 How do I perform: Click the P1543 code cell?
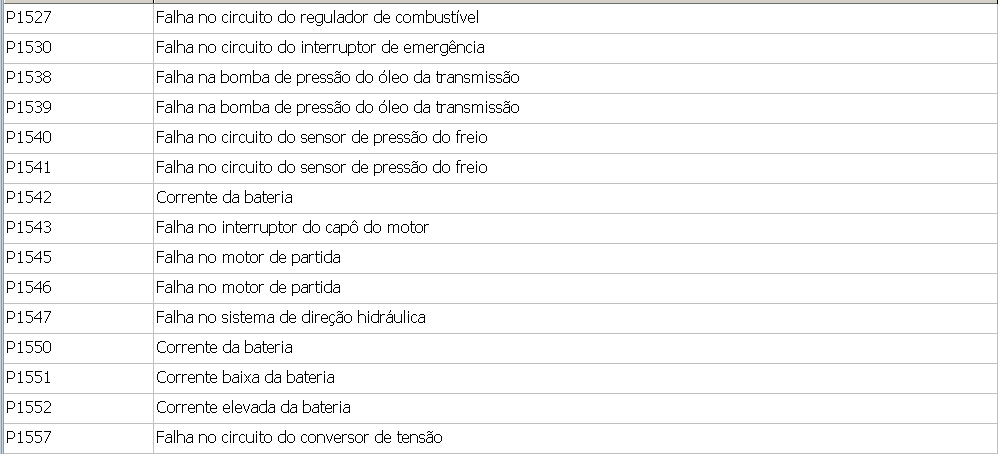click(x=29, y=228)
